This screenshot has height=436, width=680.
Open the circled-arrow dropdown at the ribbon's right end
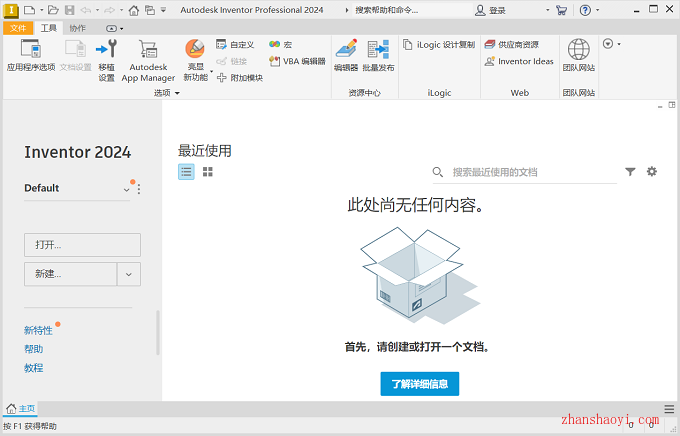[611, 44]
